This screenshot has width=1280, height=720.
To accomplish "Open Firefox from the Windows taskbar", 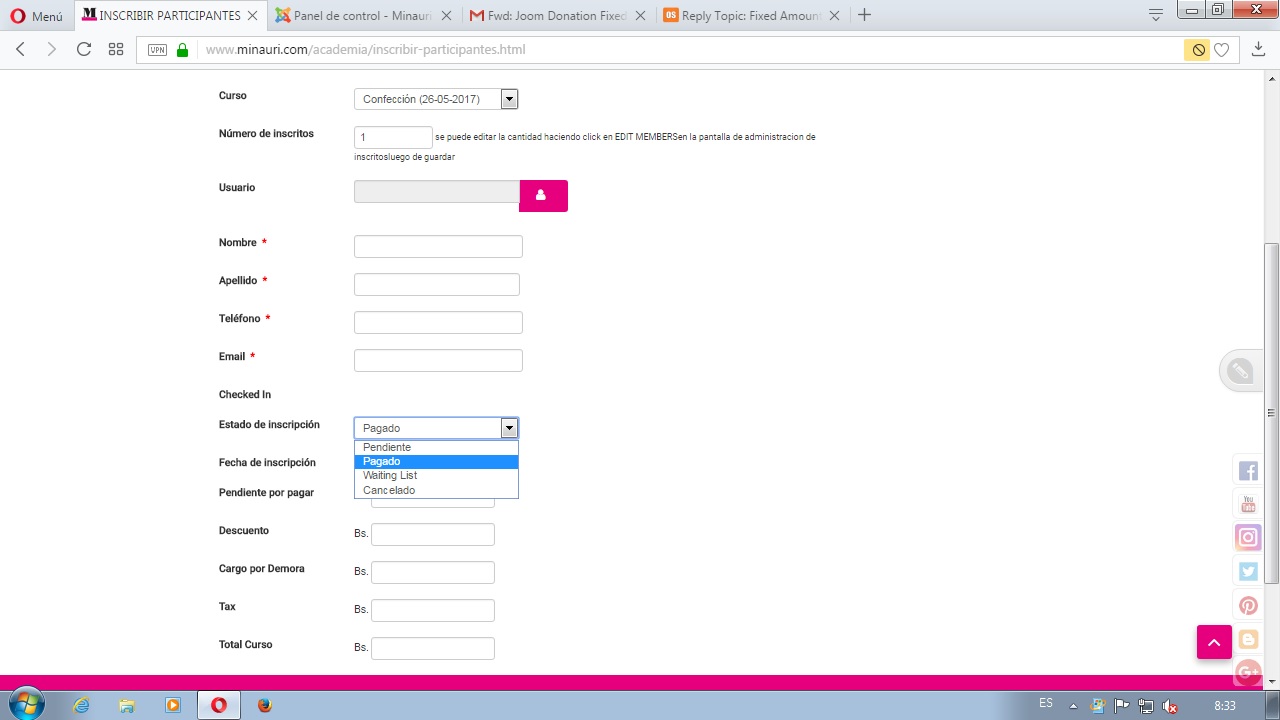I will click(x=264, y=705).
